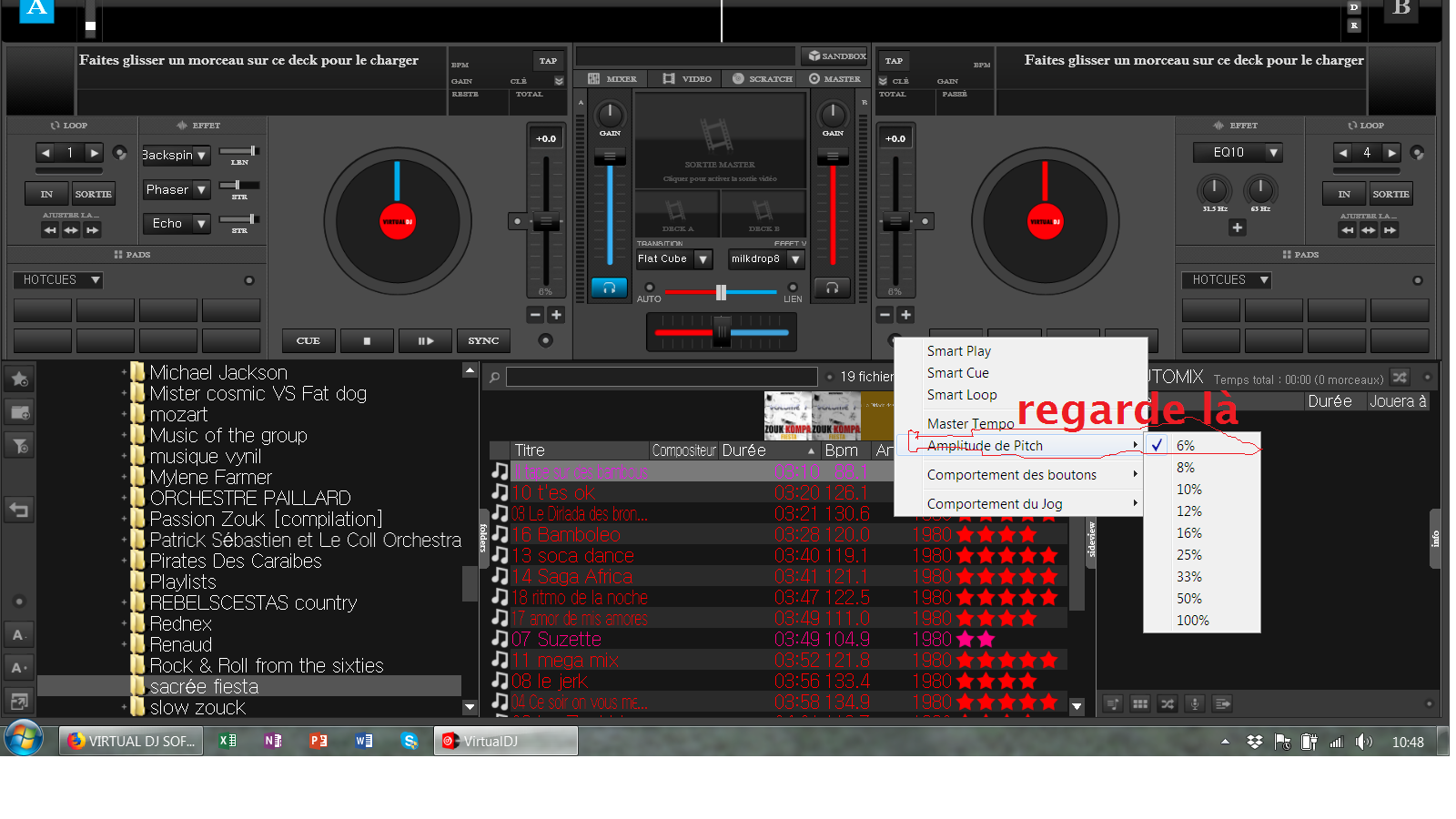
Task: Select Smart Play menu option
Action: pos(958,351)
